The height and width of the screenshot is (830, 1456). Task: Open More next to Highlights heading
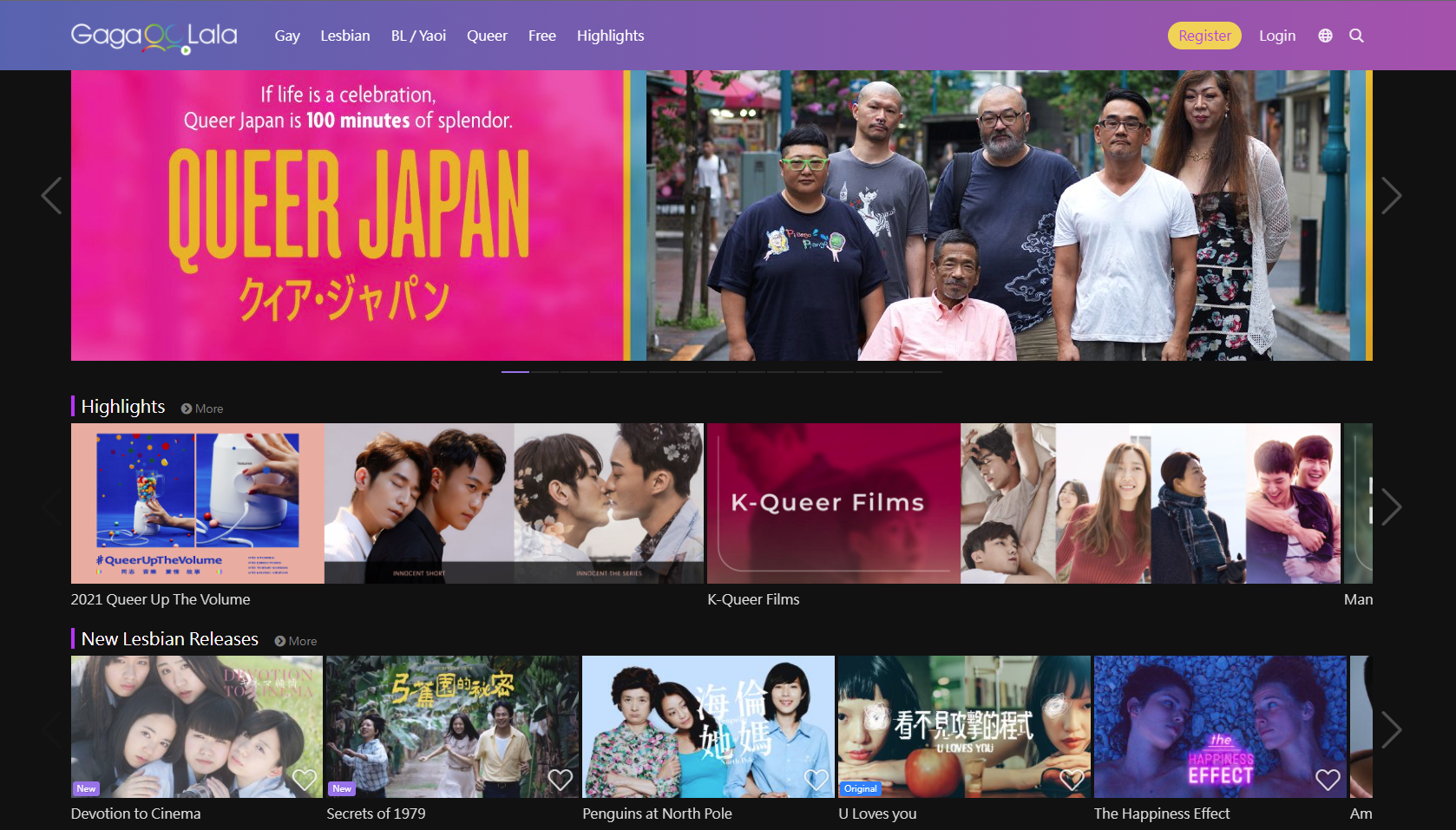click(x=202, y=408)
